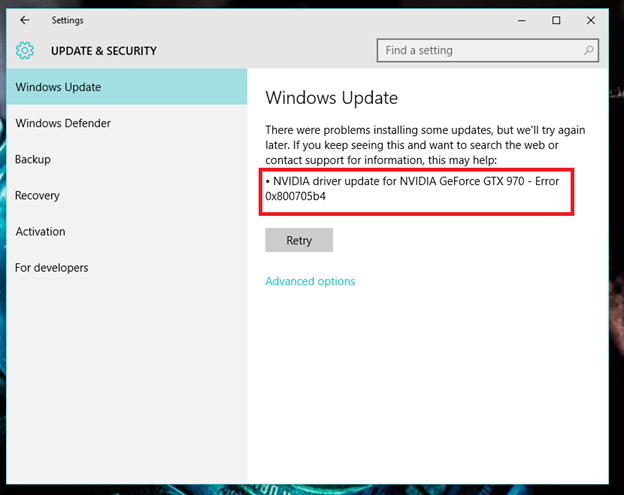Viewport: 624px width, 495px height.
Task: Minimize the Settings window
Action: [520, 20]
